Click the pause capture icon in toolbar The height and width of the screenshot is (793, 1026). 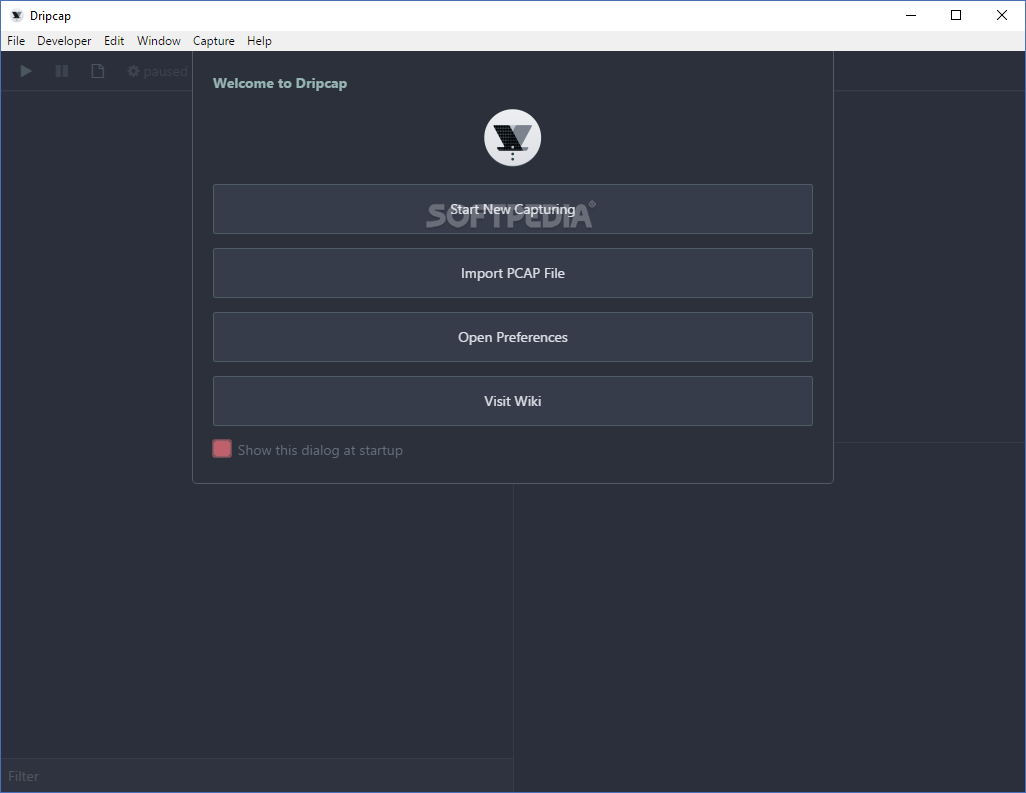(62, 71)
